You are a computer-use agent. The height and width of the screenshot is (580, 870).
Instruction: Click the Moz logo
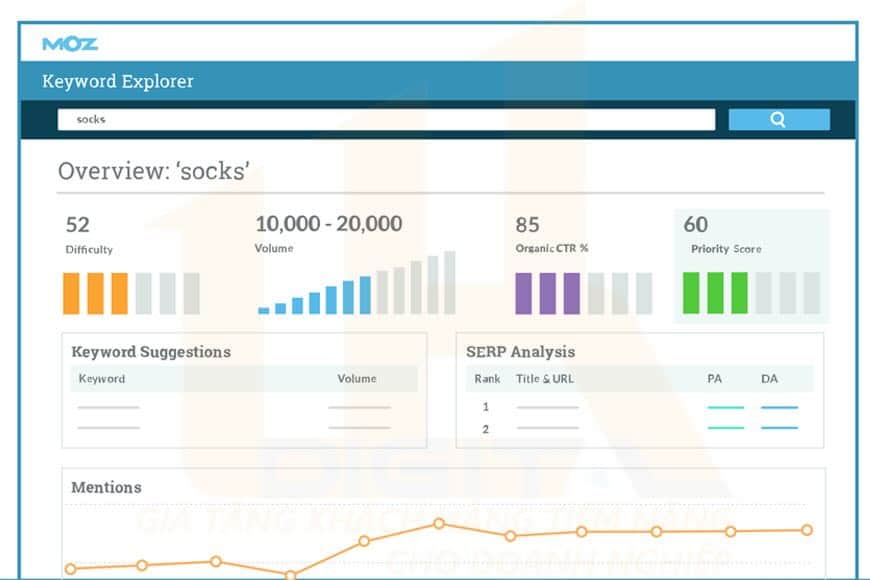[70, 44]
